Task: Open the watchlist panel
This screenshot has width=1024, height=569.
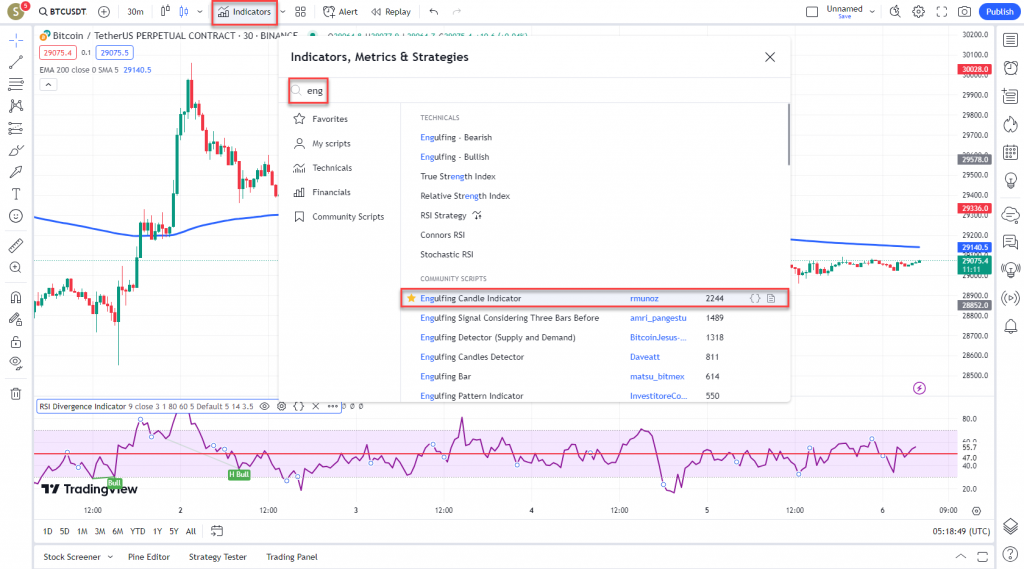Action: click(x=1010, y=41)
